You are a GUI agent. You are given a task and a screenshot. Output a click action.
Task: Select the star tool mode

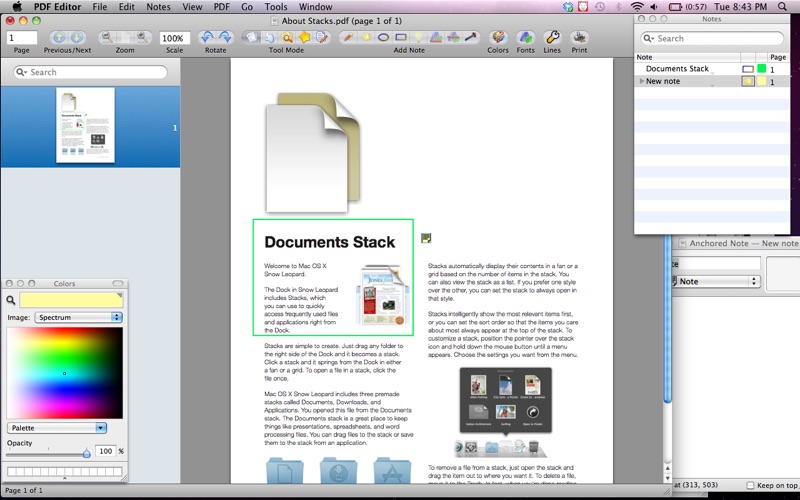tap(305, 37)
